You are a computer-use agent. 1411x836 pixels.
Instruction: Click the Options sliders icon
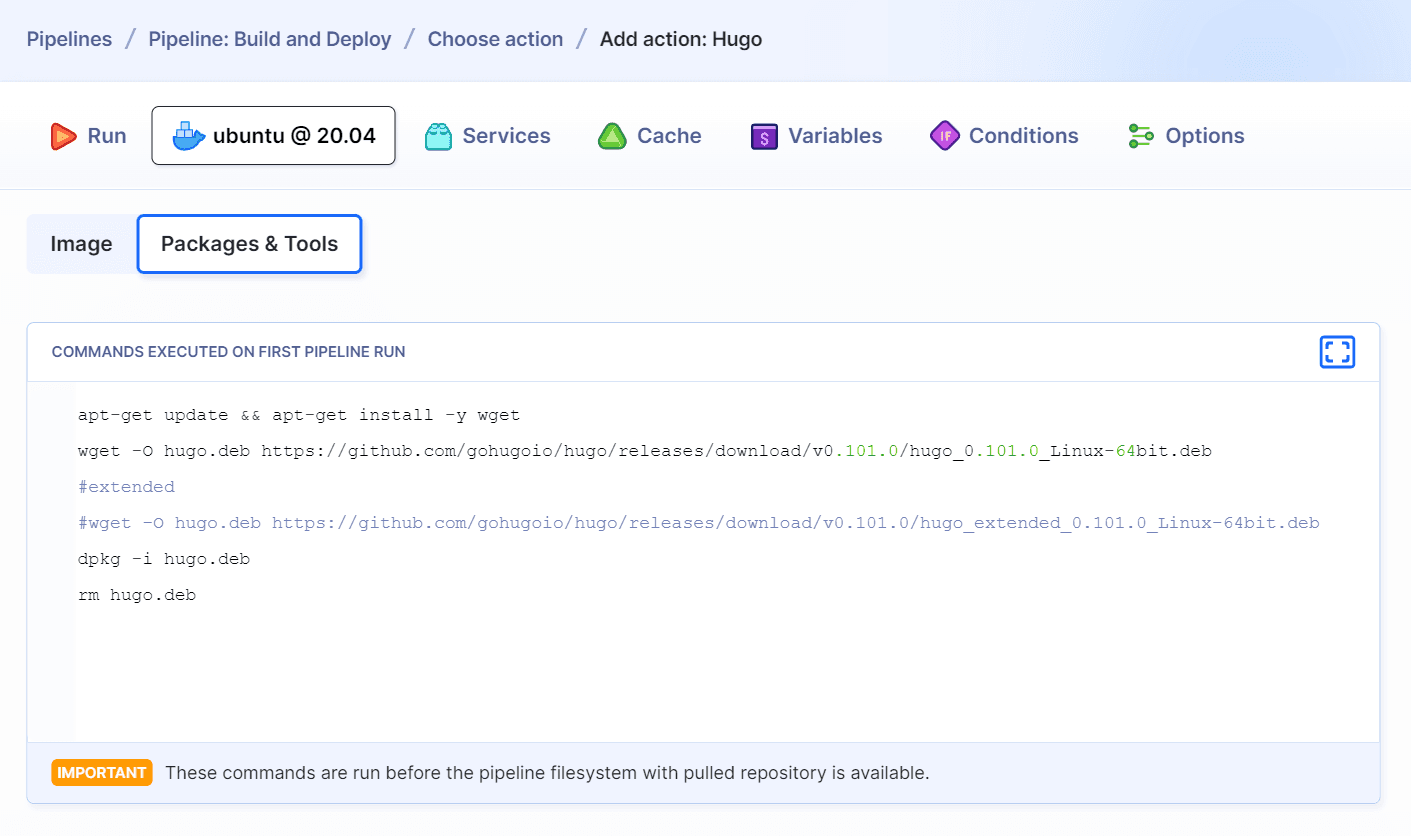coord(1139,135)
